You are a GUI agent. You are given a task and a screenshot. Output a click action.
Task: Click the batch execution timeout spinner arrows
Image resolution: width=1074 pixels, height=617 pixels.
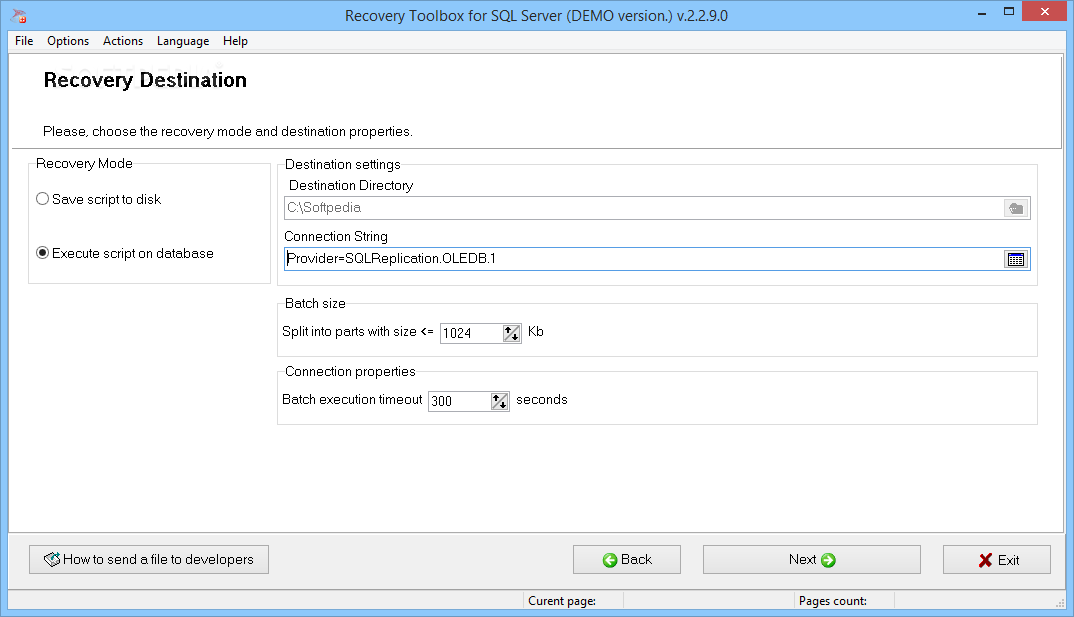click(x=499, y=401)
